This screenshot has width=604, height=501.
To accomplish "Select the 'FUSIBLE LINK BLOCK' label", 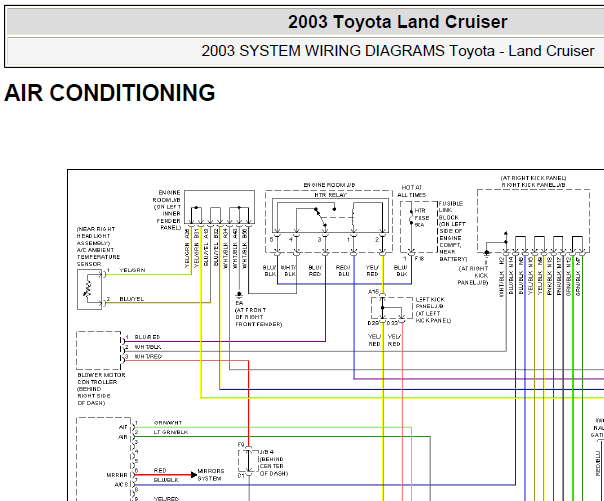I will tap(450, 210).
